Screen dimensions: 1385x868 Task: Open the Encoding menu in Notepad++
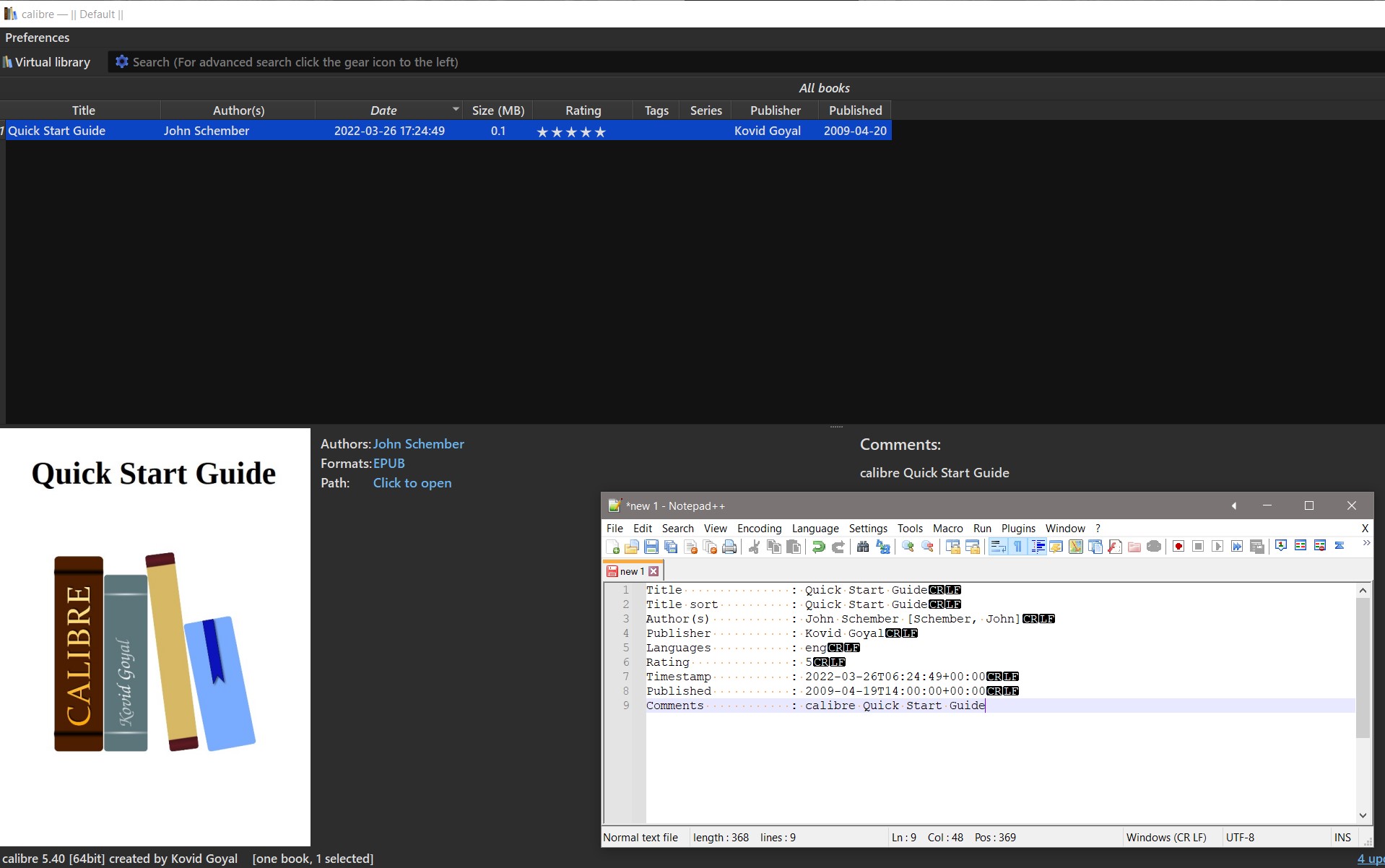click(759, 529)
